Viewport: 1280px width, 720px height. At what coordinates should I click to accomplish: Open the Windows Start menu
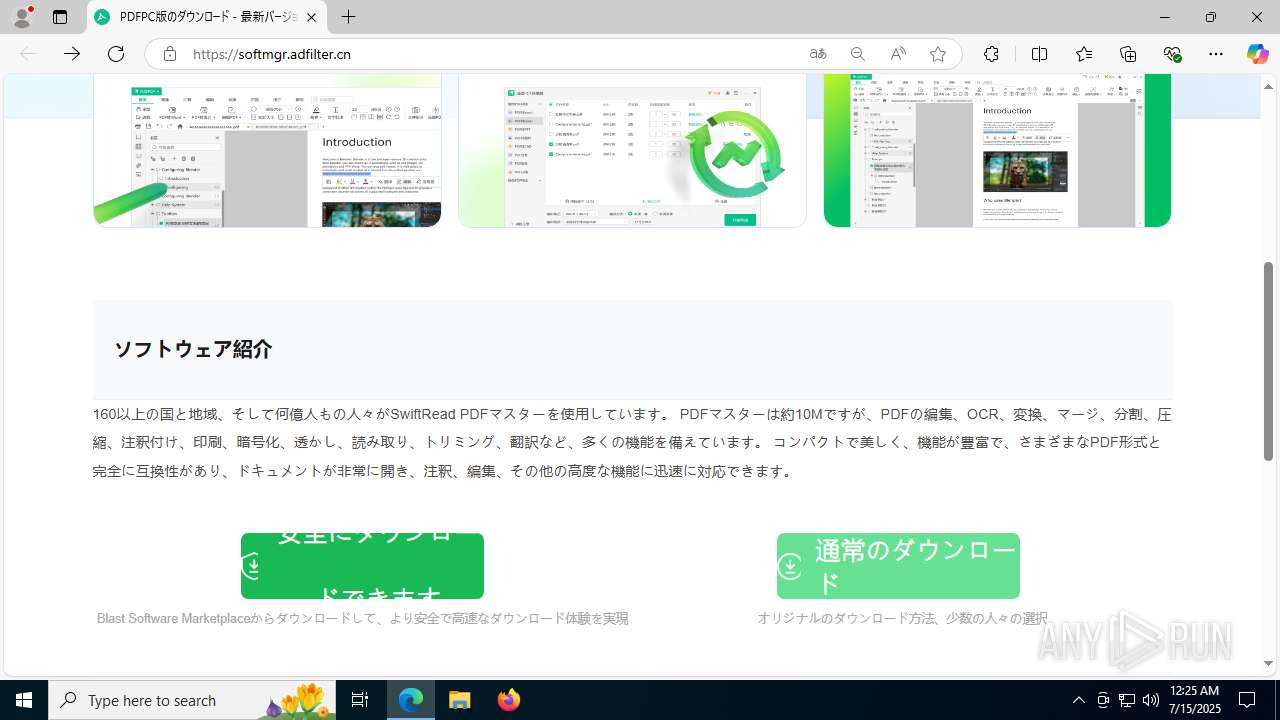(x=24, y=700)
